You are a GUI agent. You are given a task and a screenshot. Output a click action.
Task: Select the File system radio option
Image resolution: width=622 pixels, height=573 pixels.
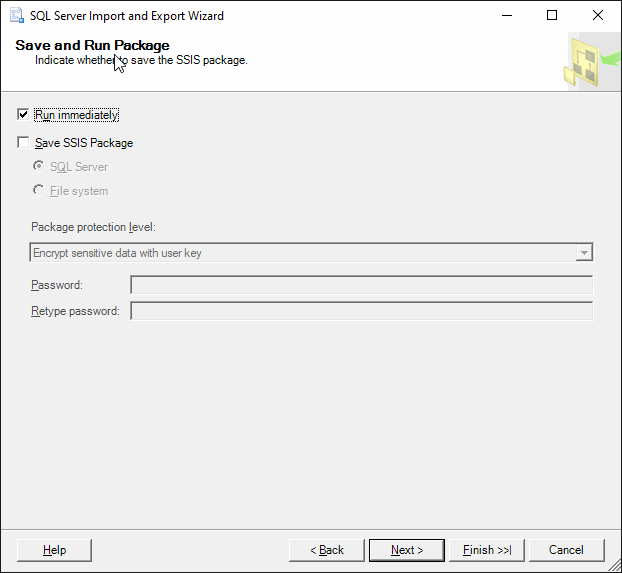[38, 190]
